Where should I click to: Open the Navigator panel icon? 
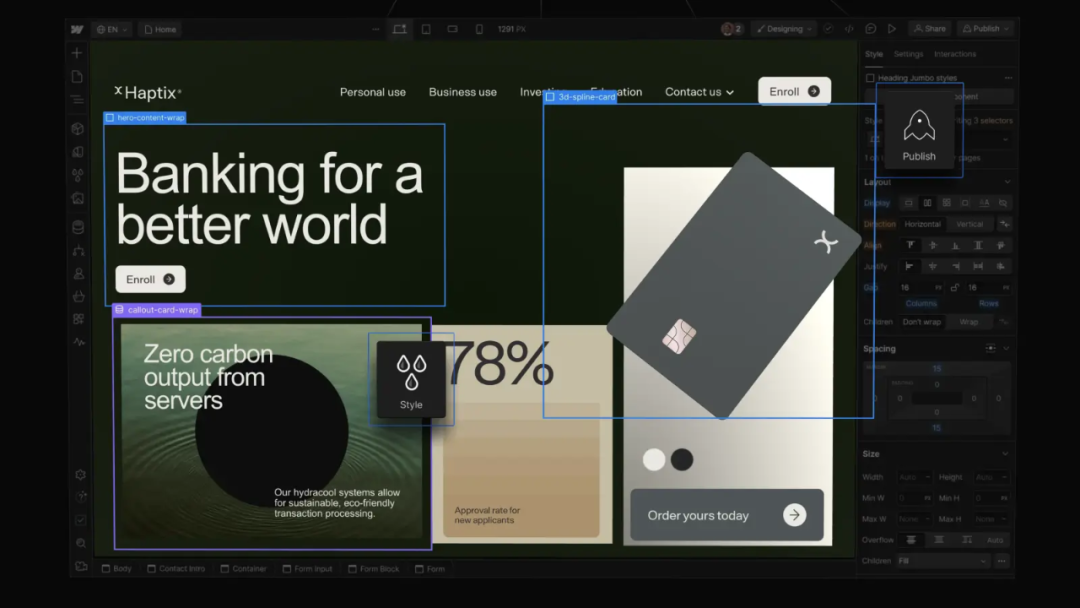tap(78, 100)
